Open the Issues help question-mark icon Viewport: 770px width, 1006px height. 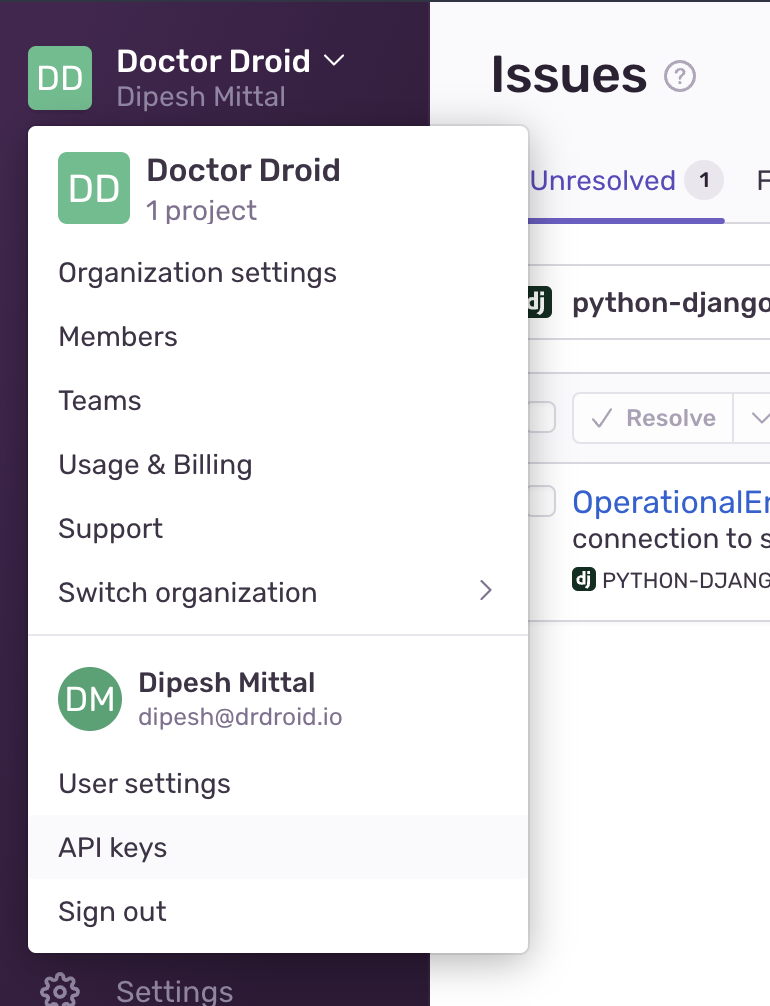(680, 76)
